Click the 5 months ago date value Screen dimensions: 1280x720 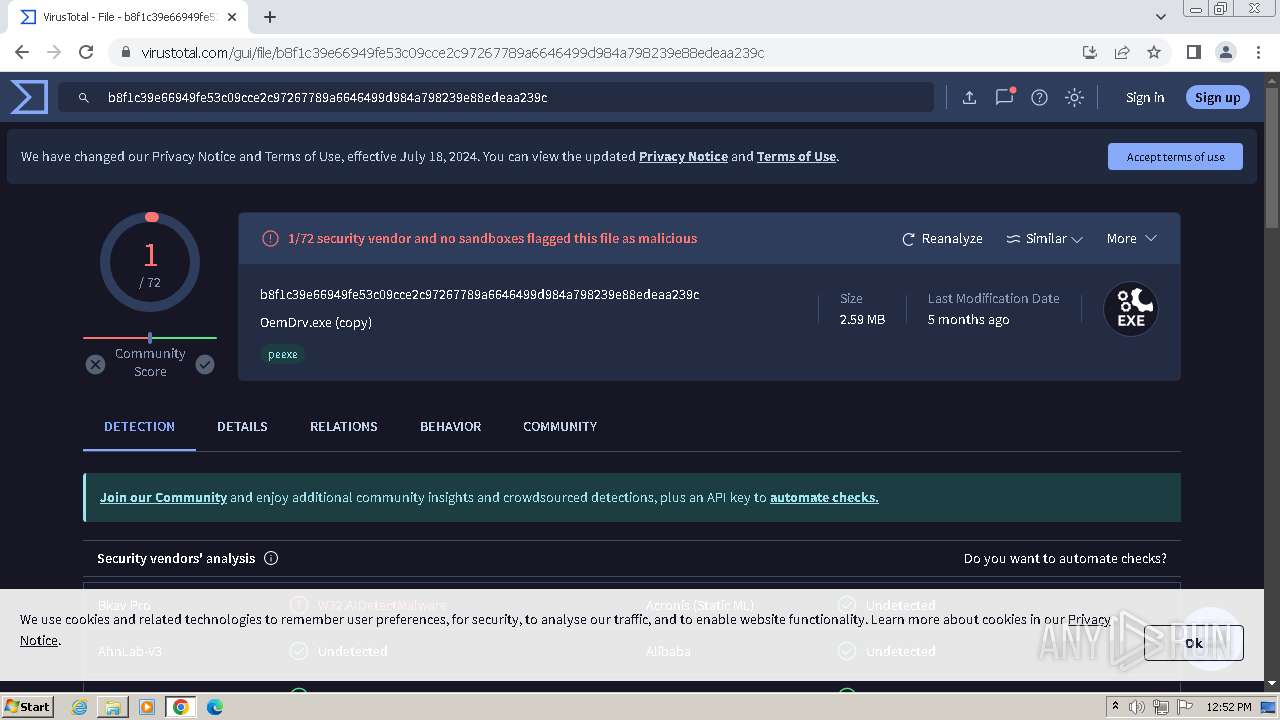(968, 320)
